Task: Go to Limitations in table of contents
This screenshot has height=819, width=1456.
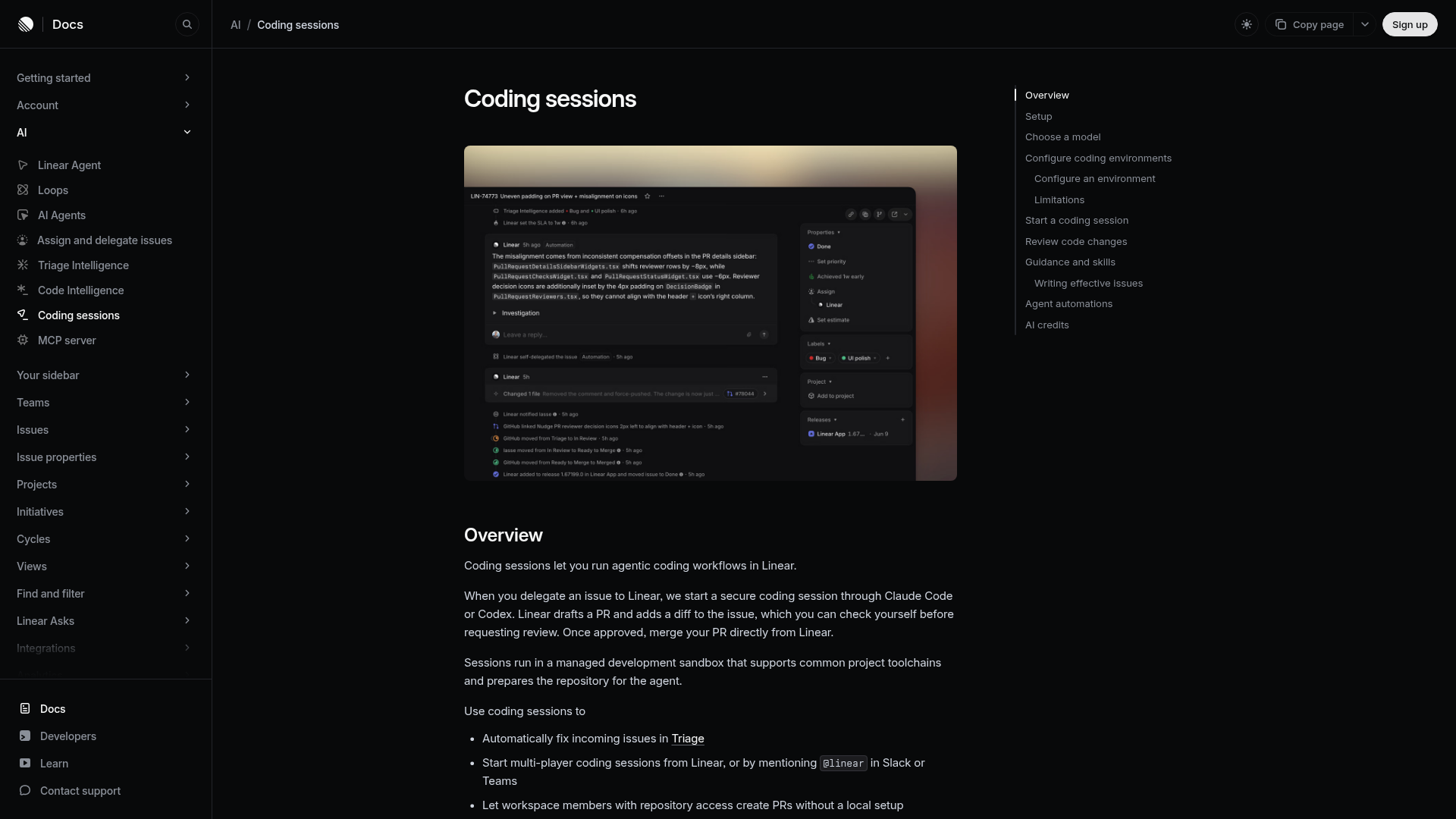Action: 1059,199
